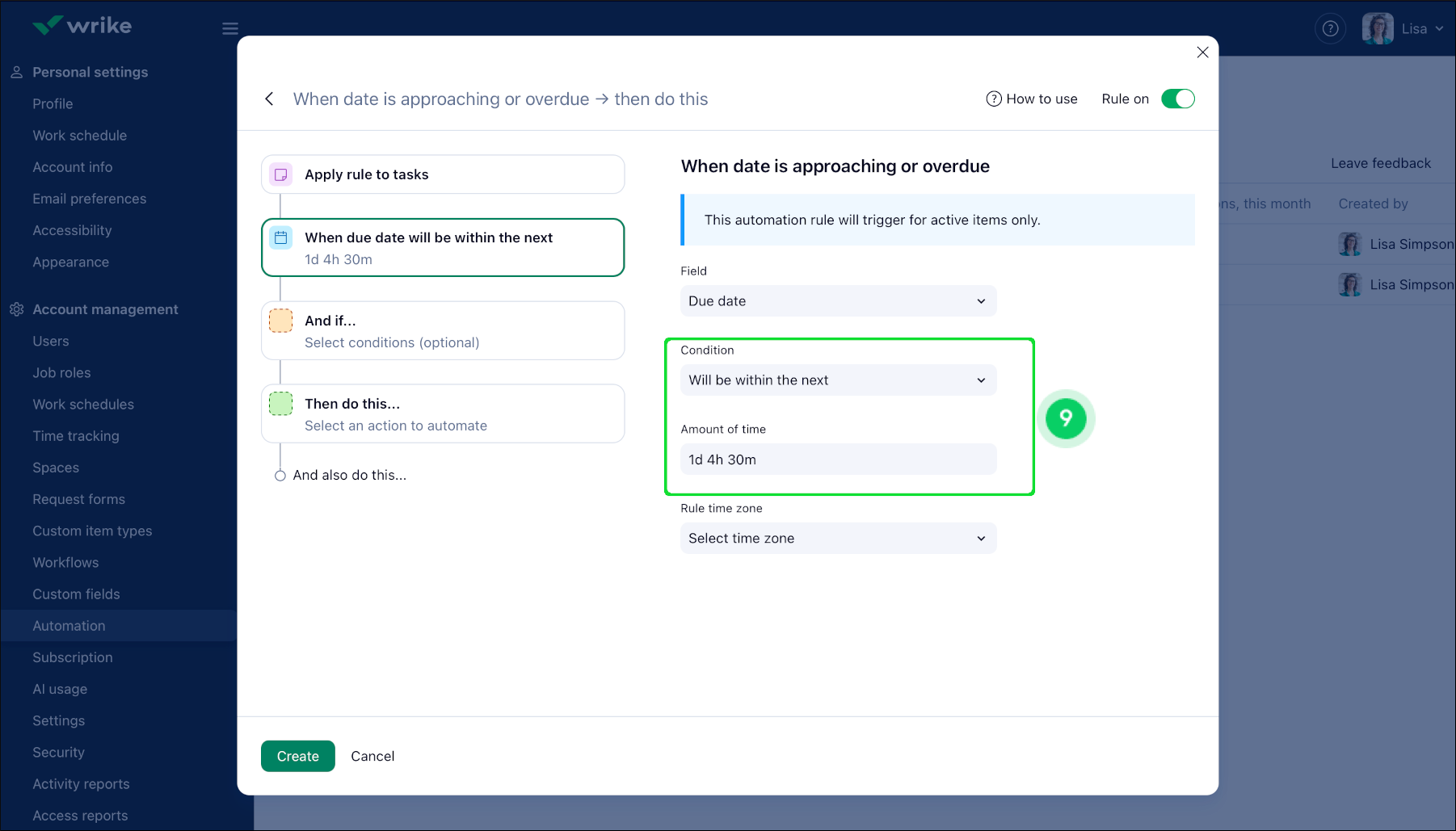The width and height of the screenshot is (1456, 831).
Task: Open Subscription in sidebar
Action: pyautogui.click(x=73, y=657)
